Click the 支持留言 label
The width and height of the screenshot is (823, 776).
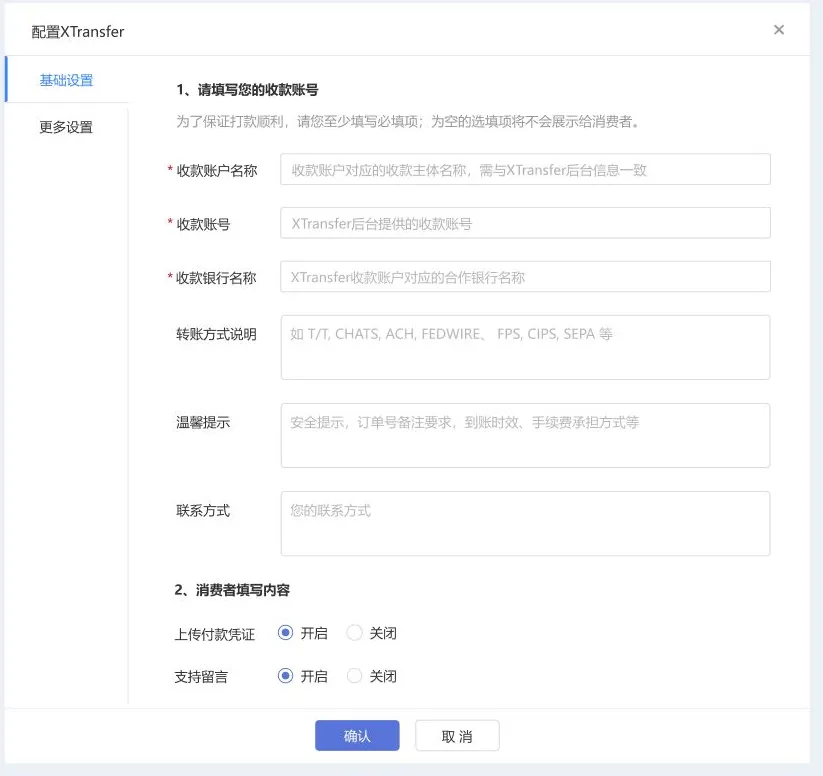pos(201,677)
